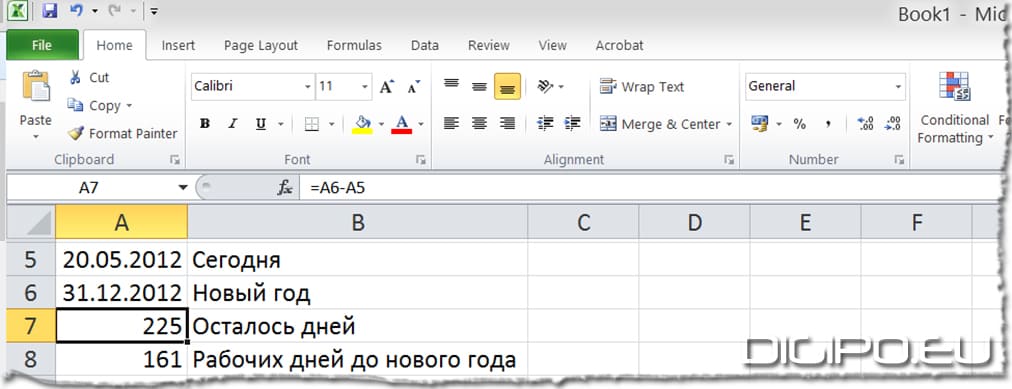Screen dimensions: 1012x389
Task: Switch to the Page Layout tab
Action: (x=261, y=46)
